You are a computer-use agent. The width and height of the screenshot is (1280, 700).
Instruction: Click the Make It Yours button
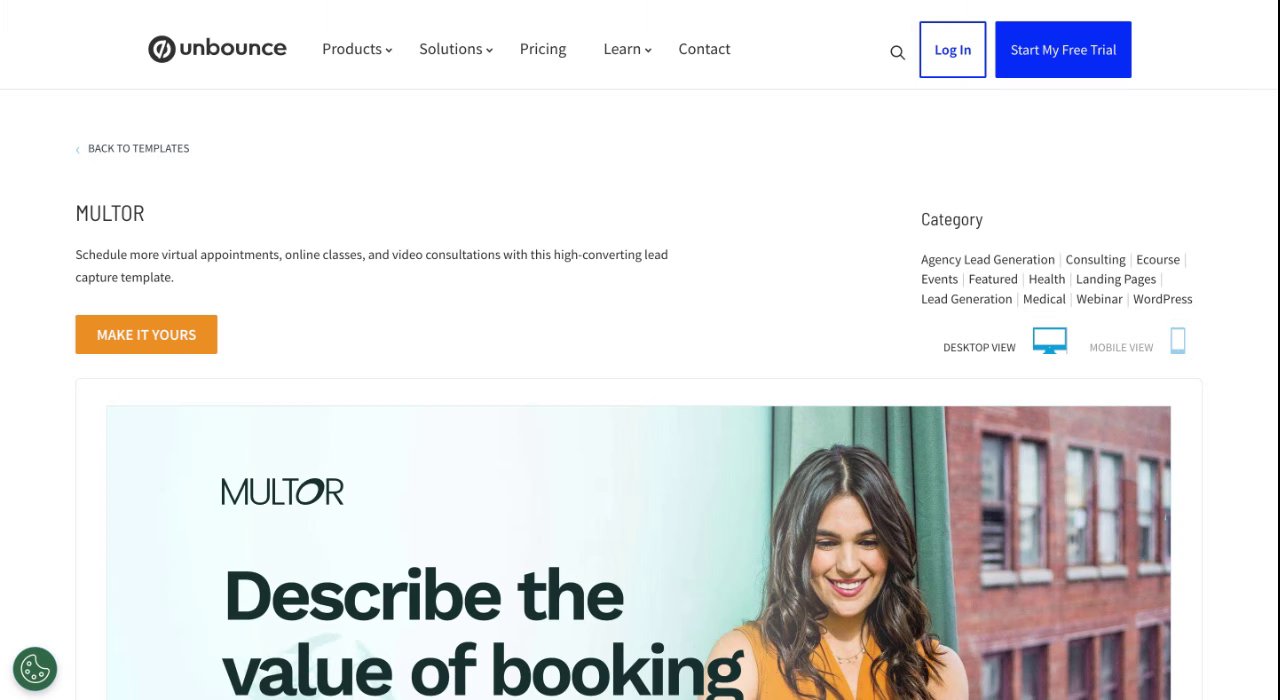[146, 335]
